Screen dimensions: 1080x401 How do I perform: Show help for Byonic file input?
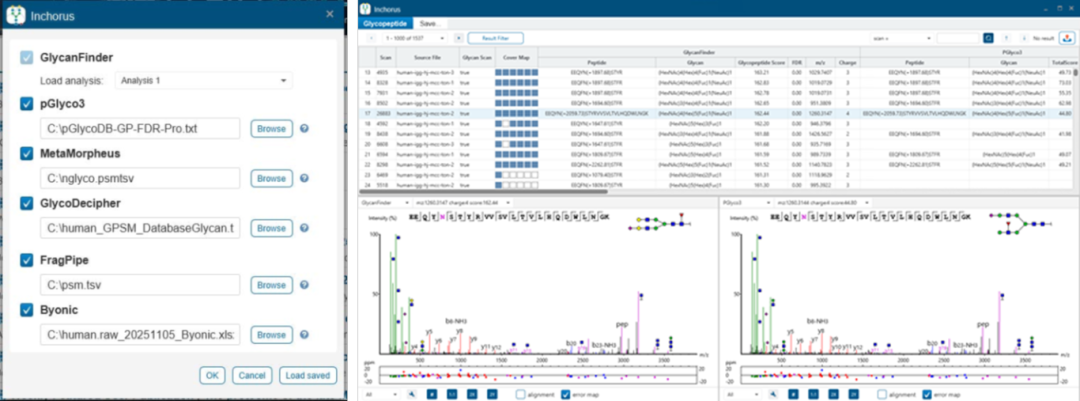pyautogui.click(x=304, y=335)
